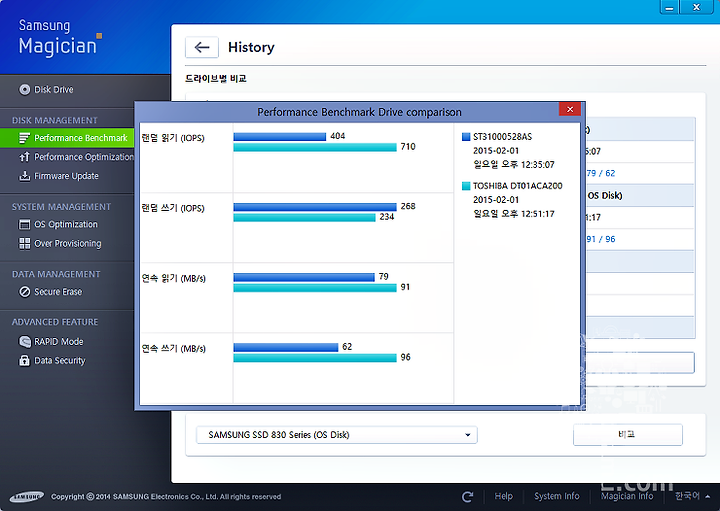The height and width of the screenshot is (511, 720).
Task: Open the 한국어 language selector
Action: 692,496
